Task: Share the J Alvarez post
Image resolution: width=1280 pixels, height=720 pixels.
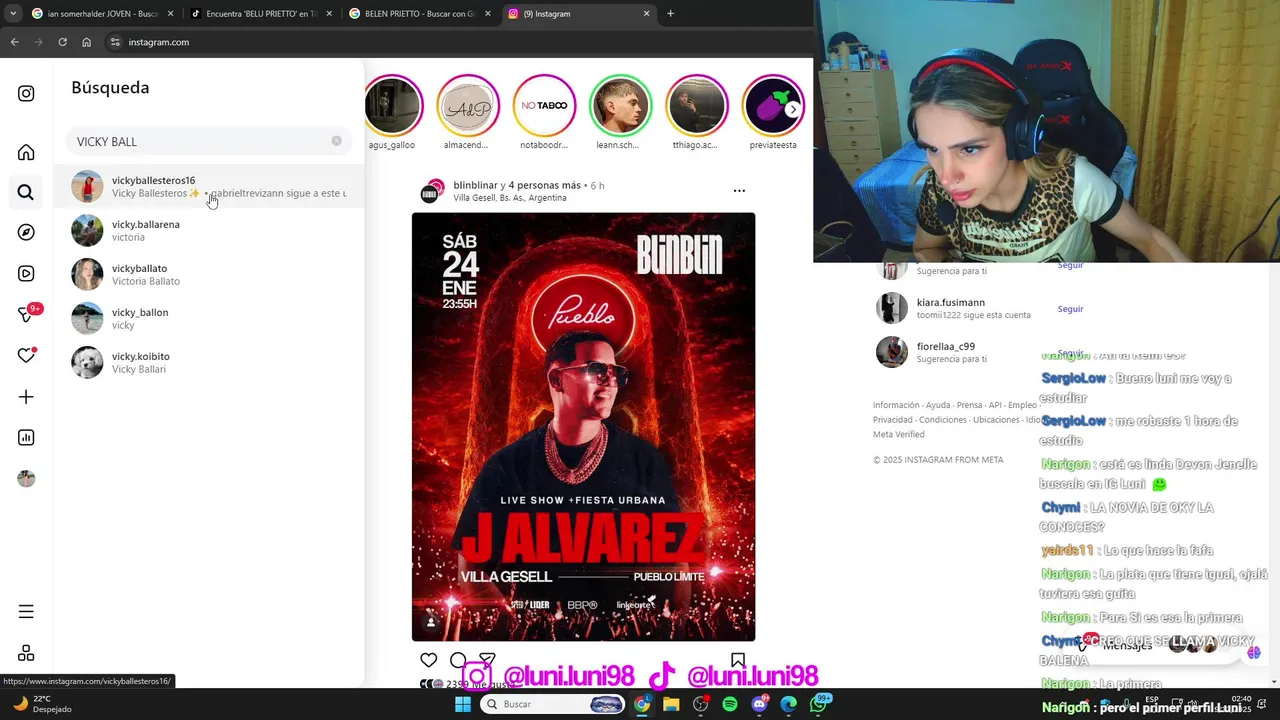Action: pos(487,660)
